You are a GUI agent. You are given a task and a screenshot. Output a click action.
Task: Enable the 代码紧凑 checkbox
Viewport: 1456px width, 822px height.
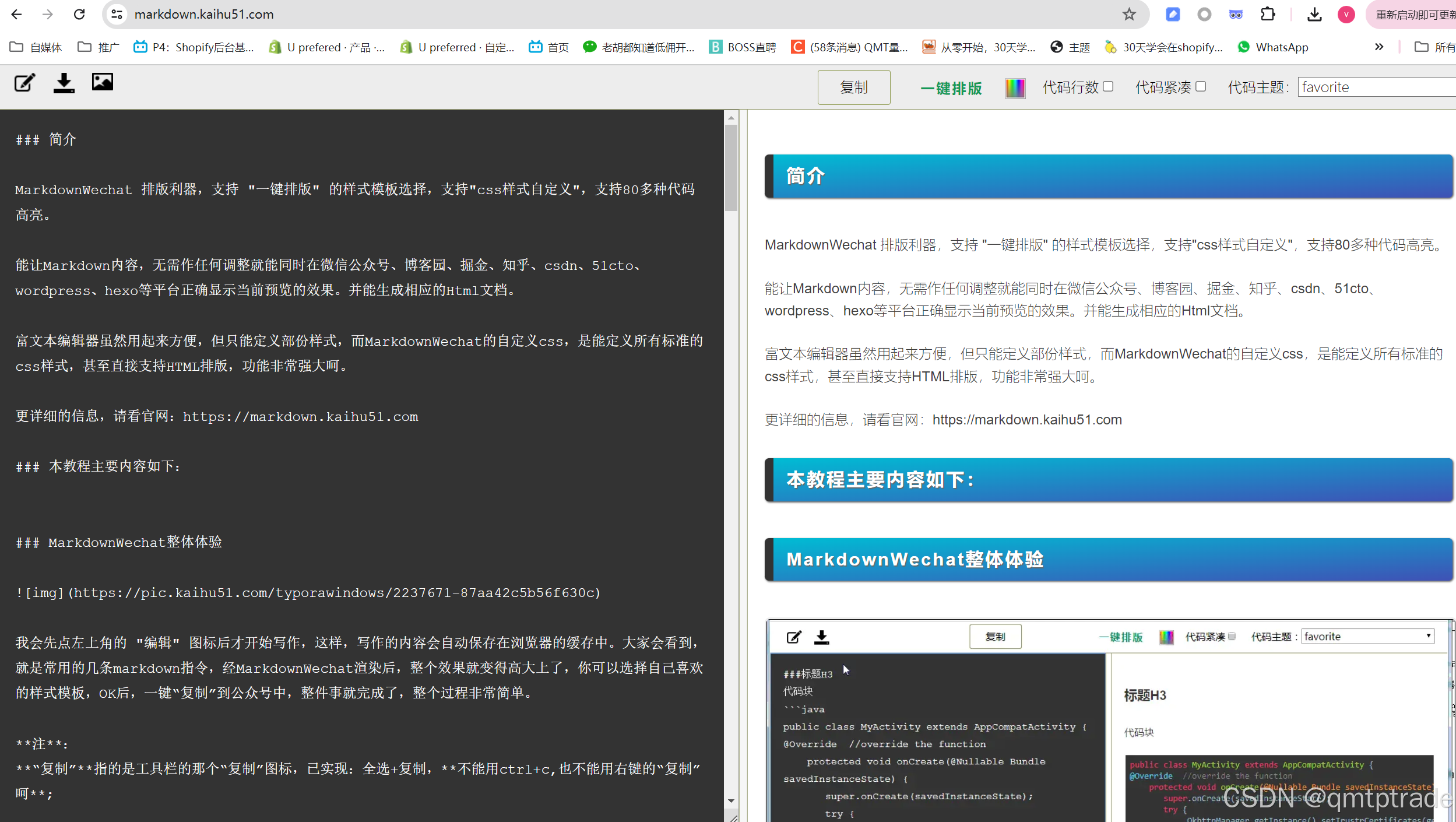(x=1201, y=86)
